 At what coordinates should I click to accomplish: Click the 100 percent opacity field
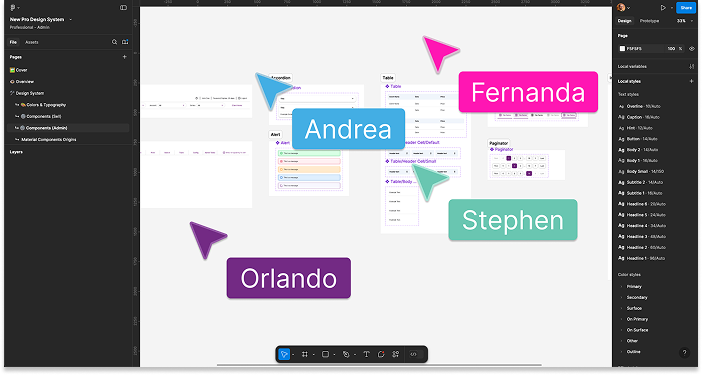(x=671, y=48)
